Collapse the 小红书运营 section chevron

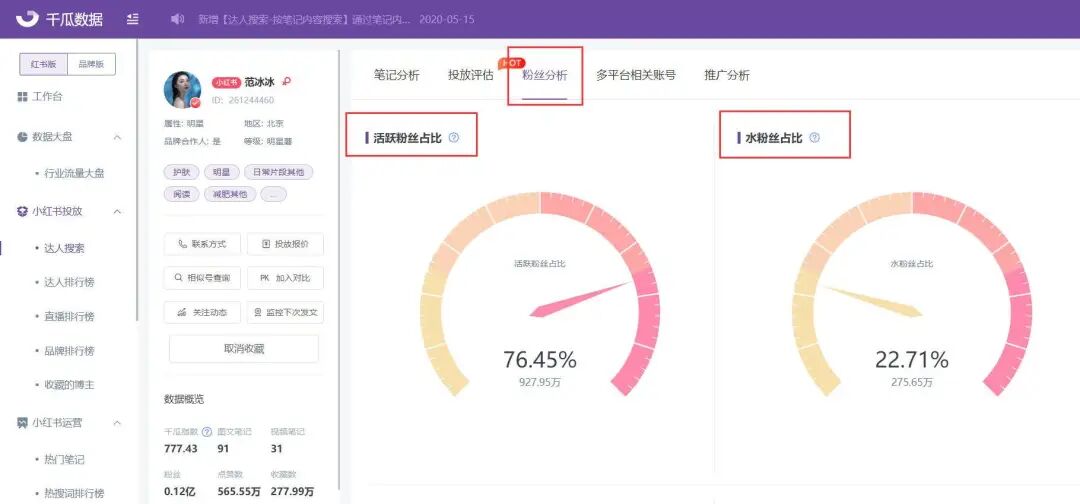pos(117,423)
